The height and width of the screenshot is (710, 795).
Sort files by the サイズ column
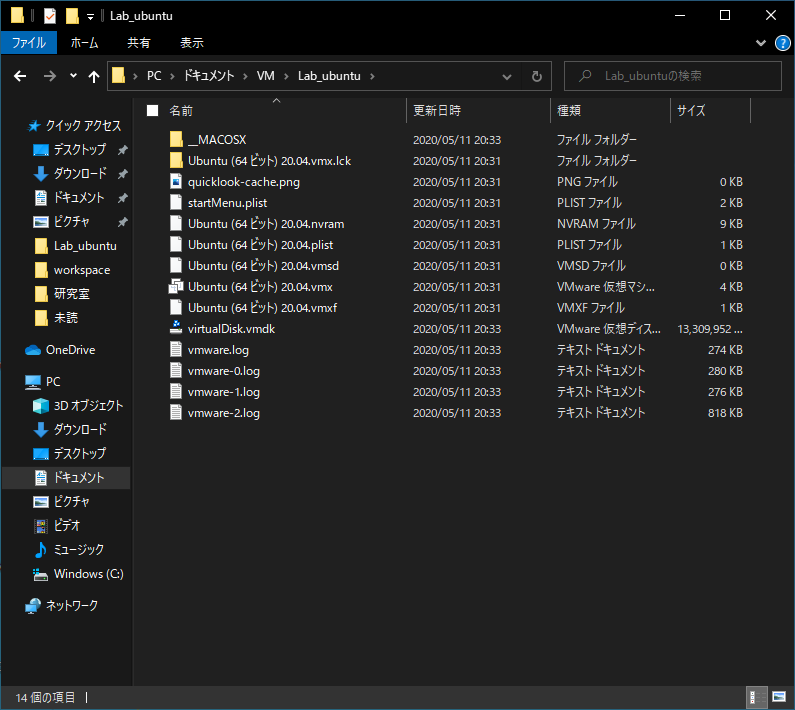[x=691, y=110]
